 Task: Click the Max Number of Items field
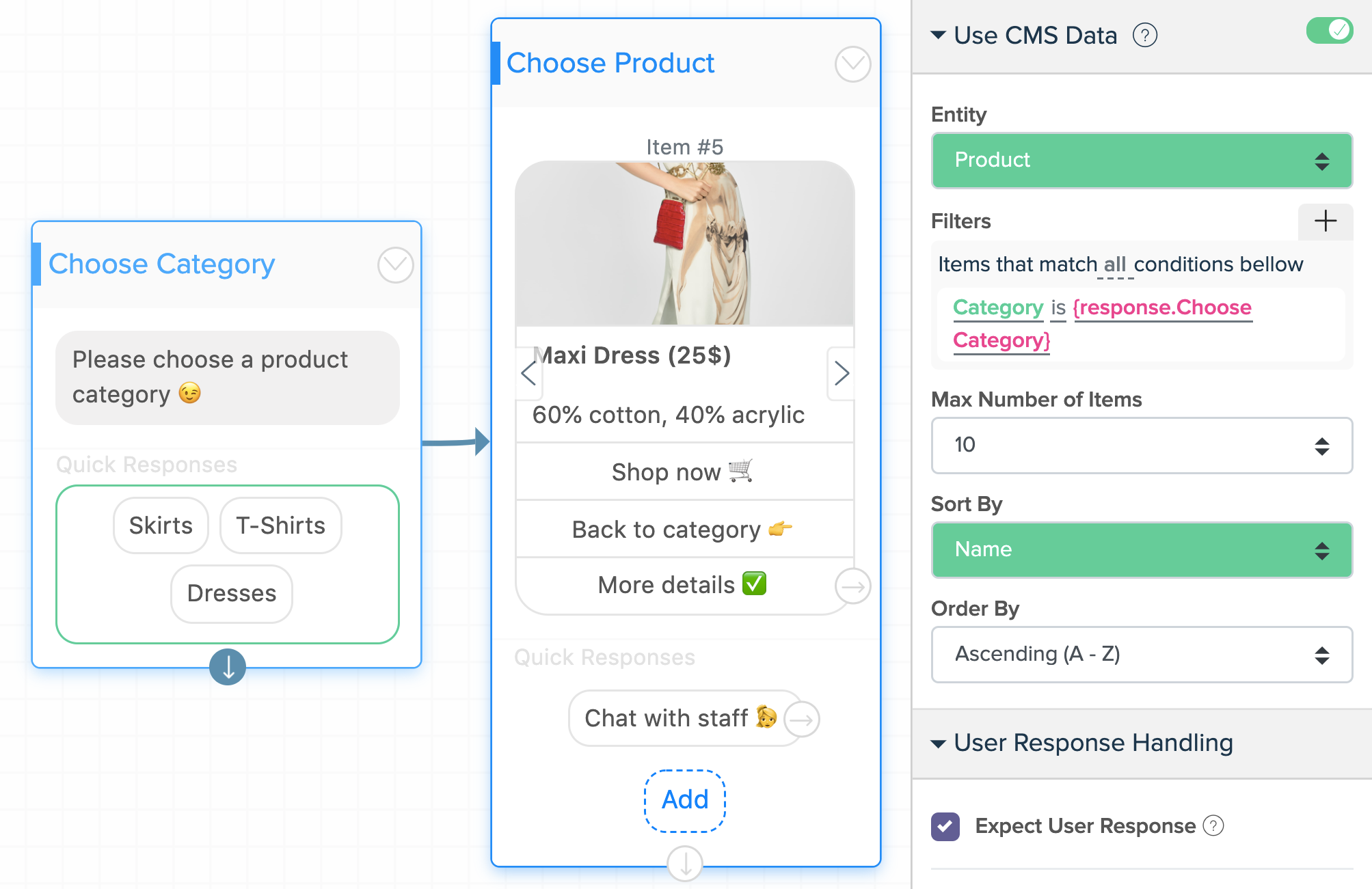coord(1142,446)
